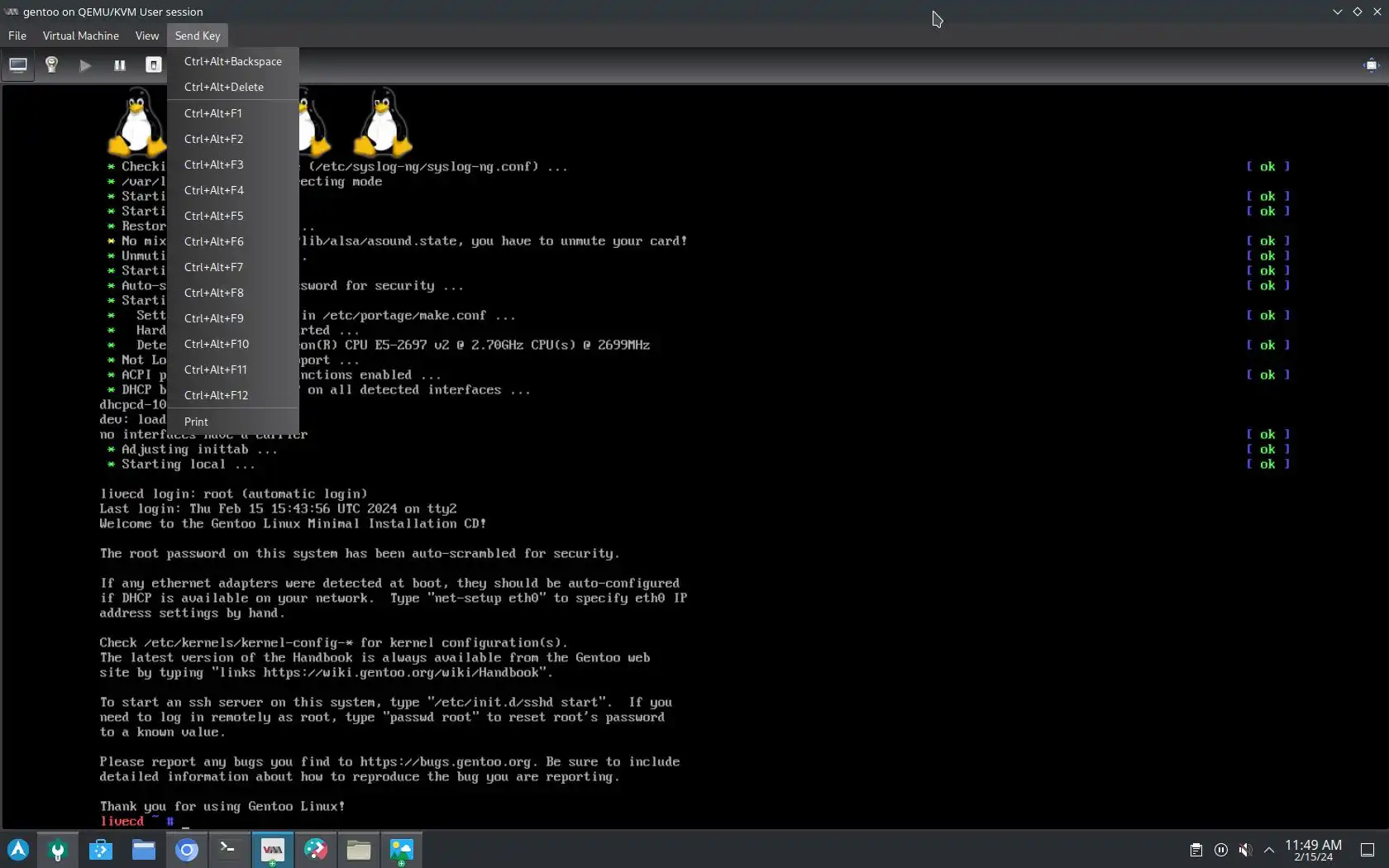This screenshot has width=1389, height=868.
Task: Open the File menu
Action: tap(17, 36)
